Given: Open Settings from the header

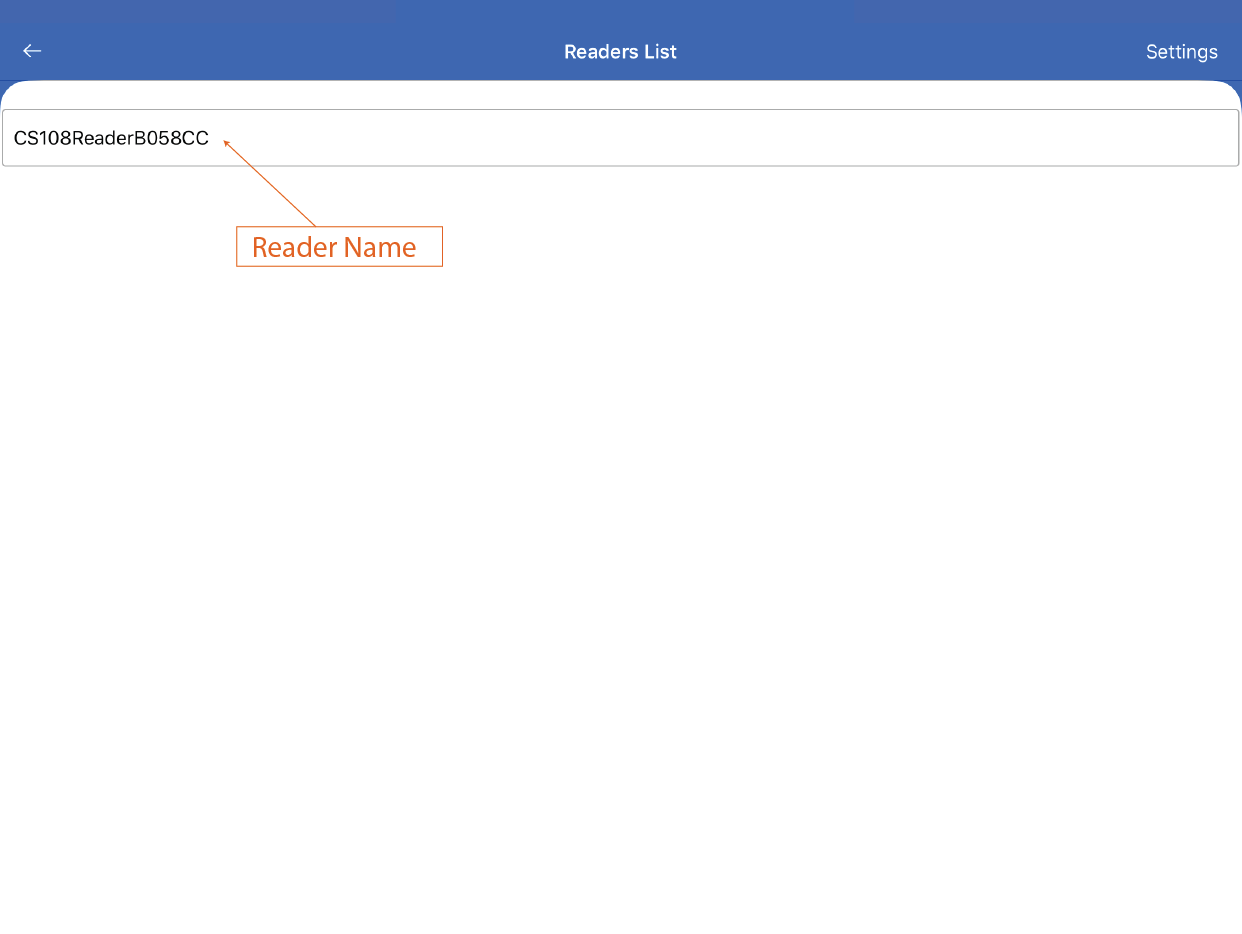Looking at the screenshot, I should 1181,52.
